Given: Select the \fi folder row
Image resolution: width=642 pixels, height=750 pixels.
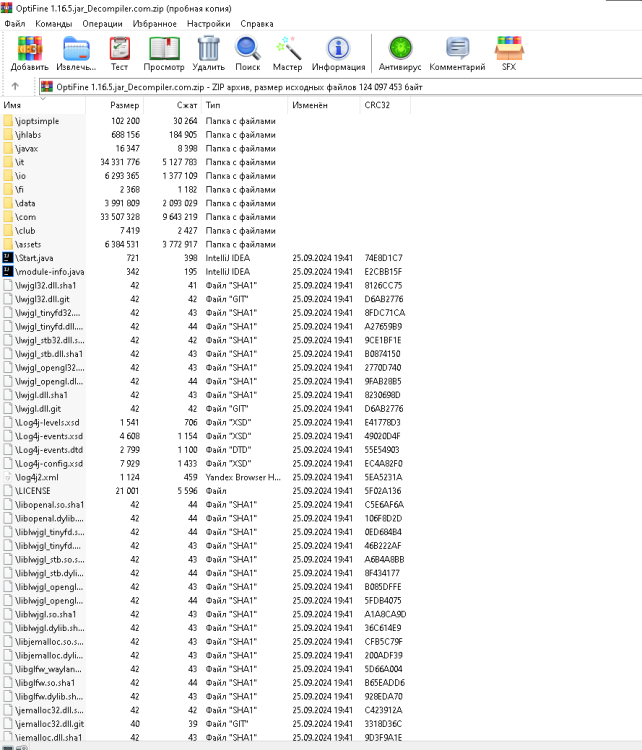Looking at the screenshot, I should coord(205,189).
